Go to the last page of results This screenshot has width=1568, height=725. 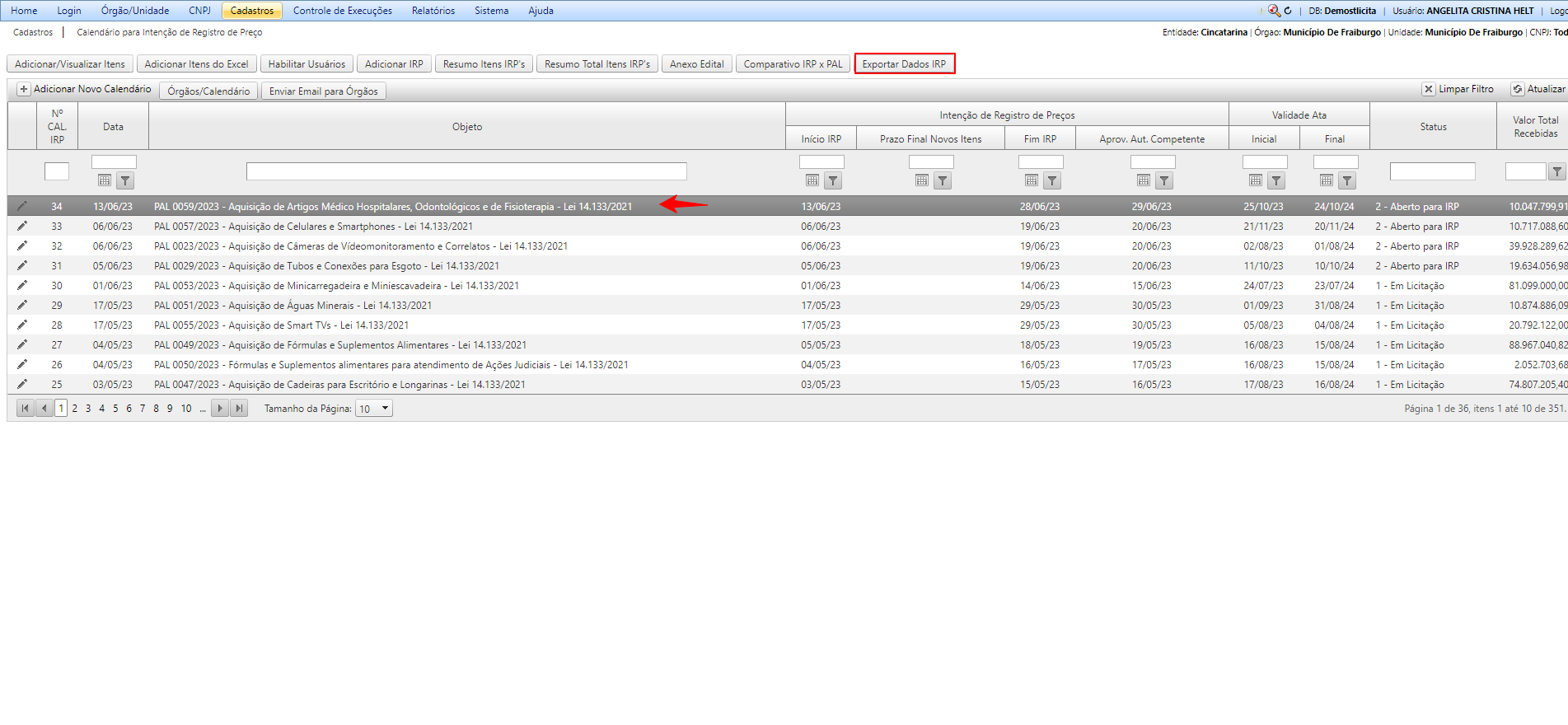tap(239, 408)
